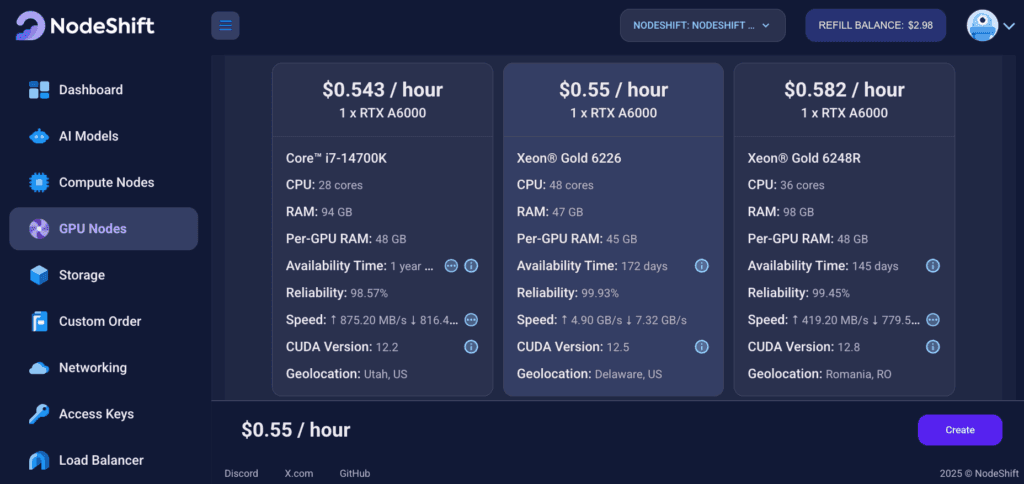Screen dimensions: 1024x484
Task: Expand Speed ellipsis on i7-14700K card
Action: [471, 320]
